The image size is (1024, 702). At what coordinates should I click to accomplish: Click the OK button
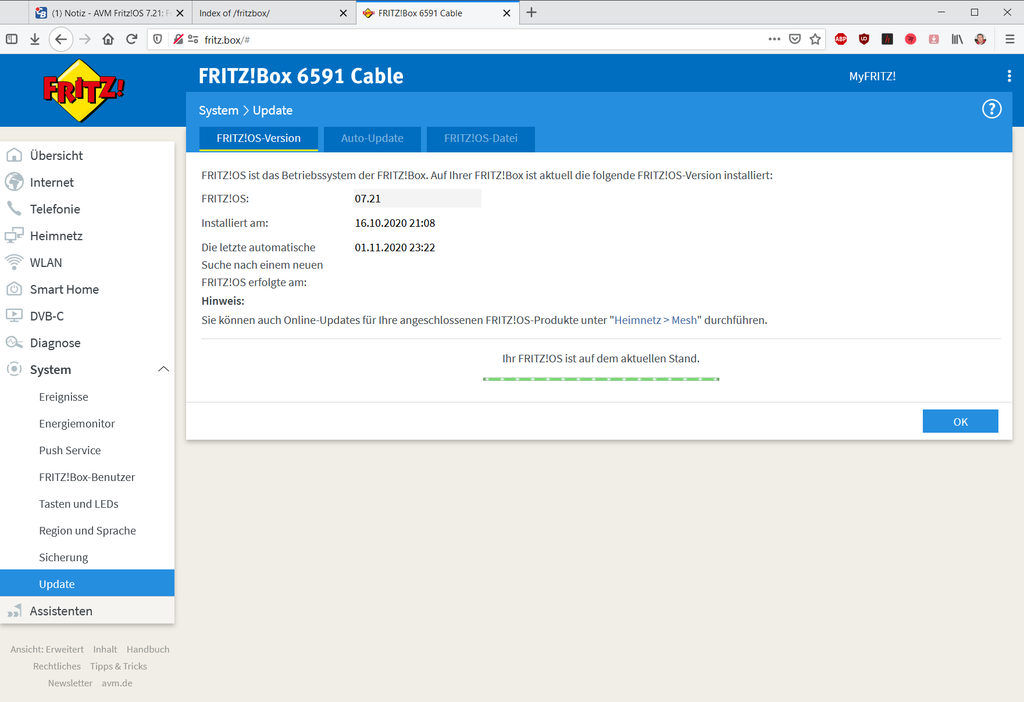point(960,421)
